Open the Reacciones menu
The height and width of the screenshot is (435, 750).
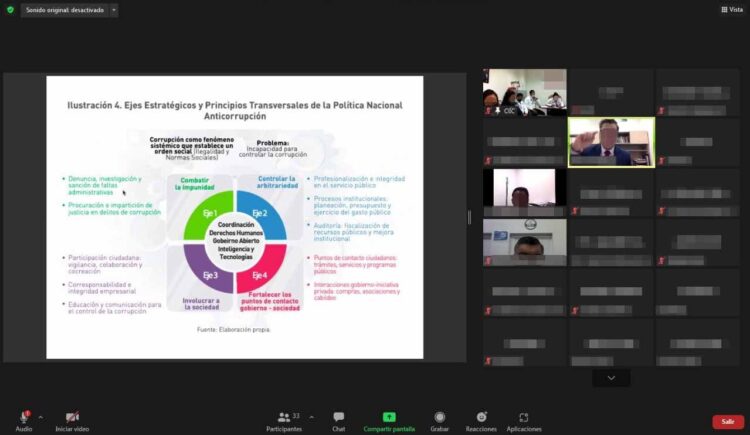(481, 417)
